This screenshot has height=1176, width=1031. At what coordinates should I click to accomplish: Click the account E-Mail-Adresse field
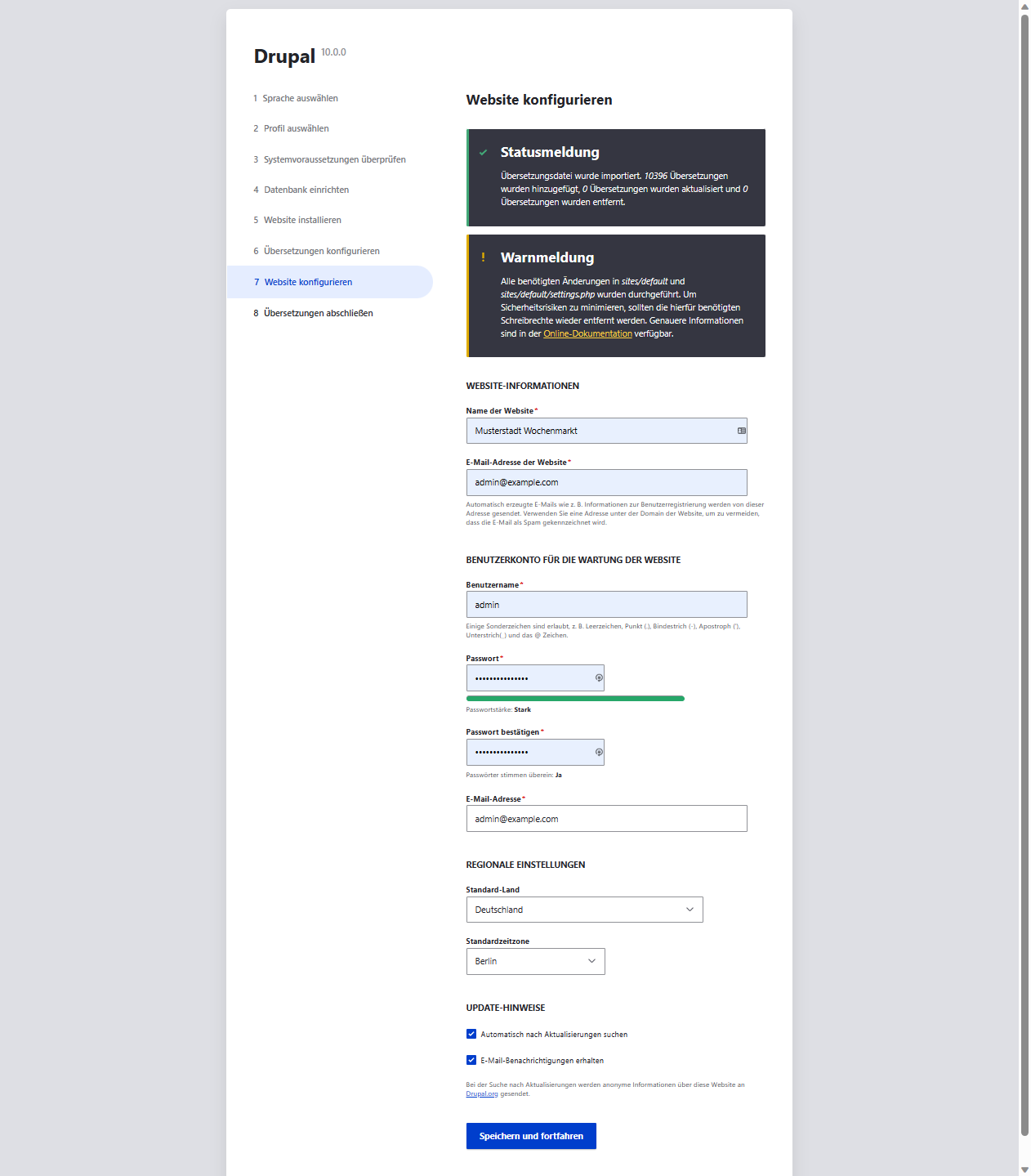click(606, 819)
